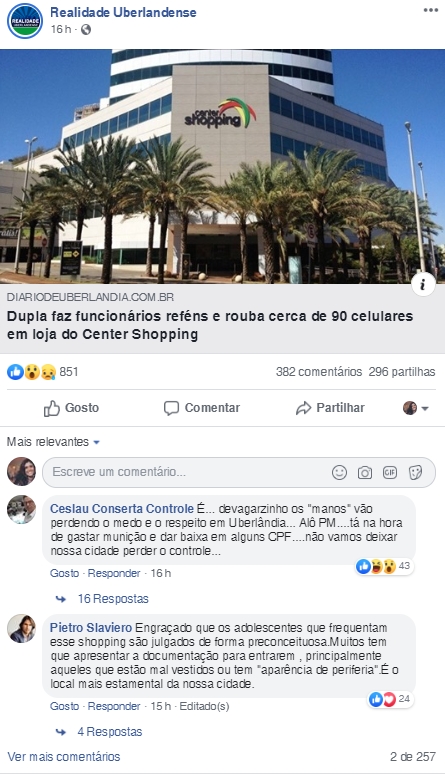Click the Comentar button
445x774 pixels.
pyautogui.click(x=202, y=408)
